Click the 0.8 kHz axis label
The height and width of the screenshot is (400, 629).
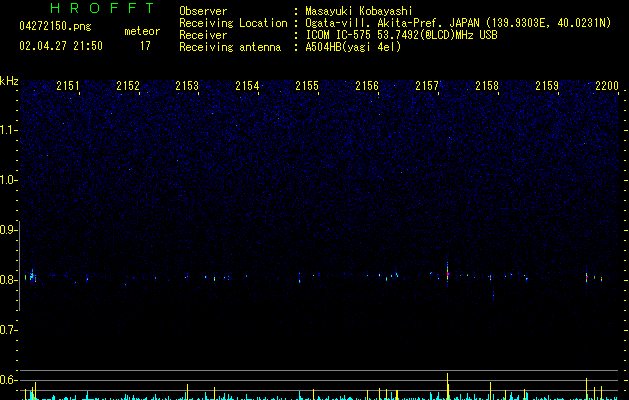click(8, 280)
